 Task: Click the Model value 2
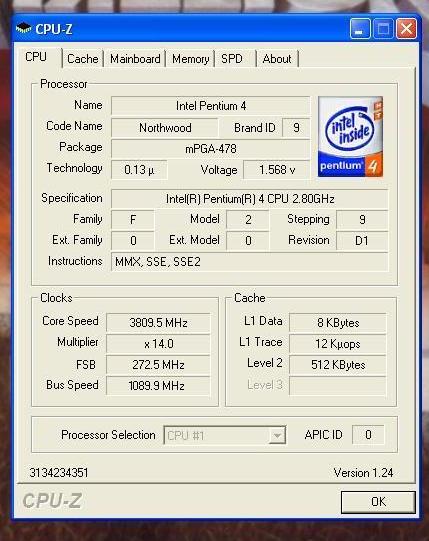[248, 220]
